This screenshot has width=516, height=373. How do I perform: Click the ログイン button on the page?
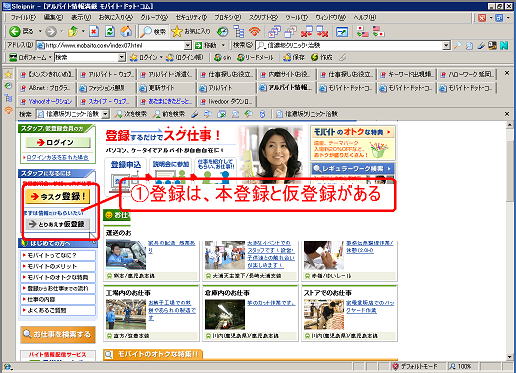coord(58,142)
